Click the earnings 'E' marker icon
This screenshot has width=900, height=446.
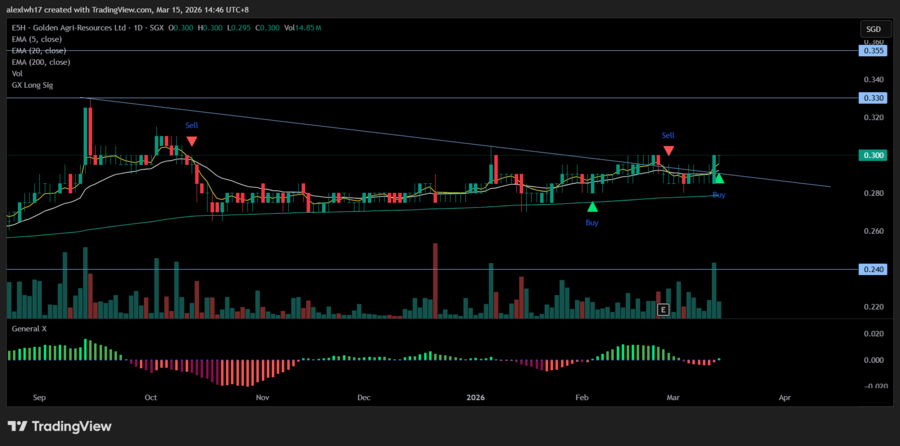(x=662, y=310)
